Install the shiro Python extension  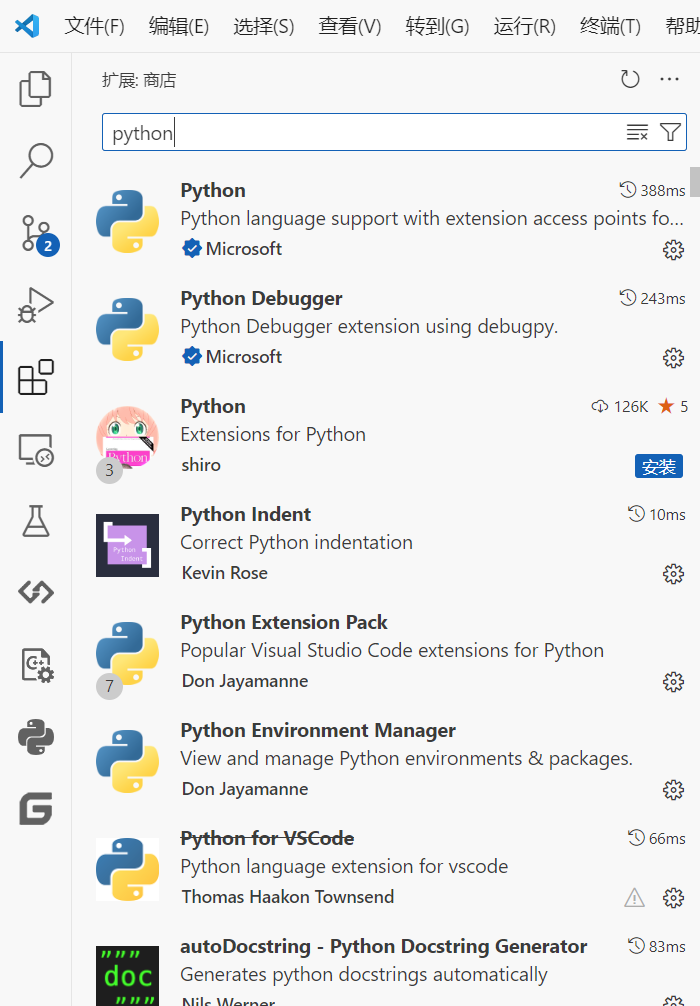point(659,466)
